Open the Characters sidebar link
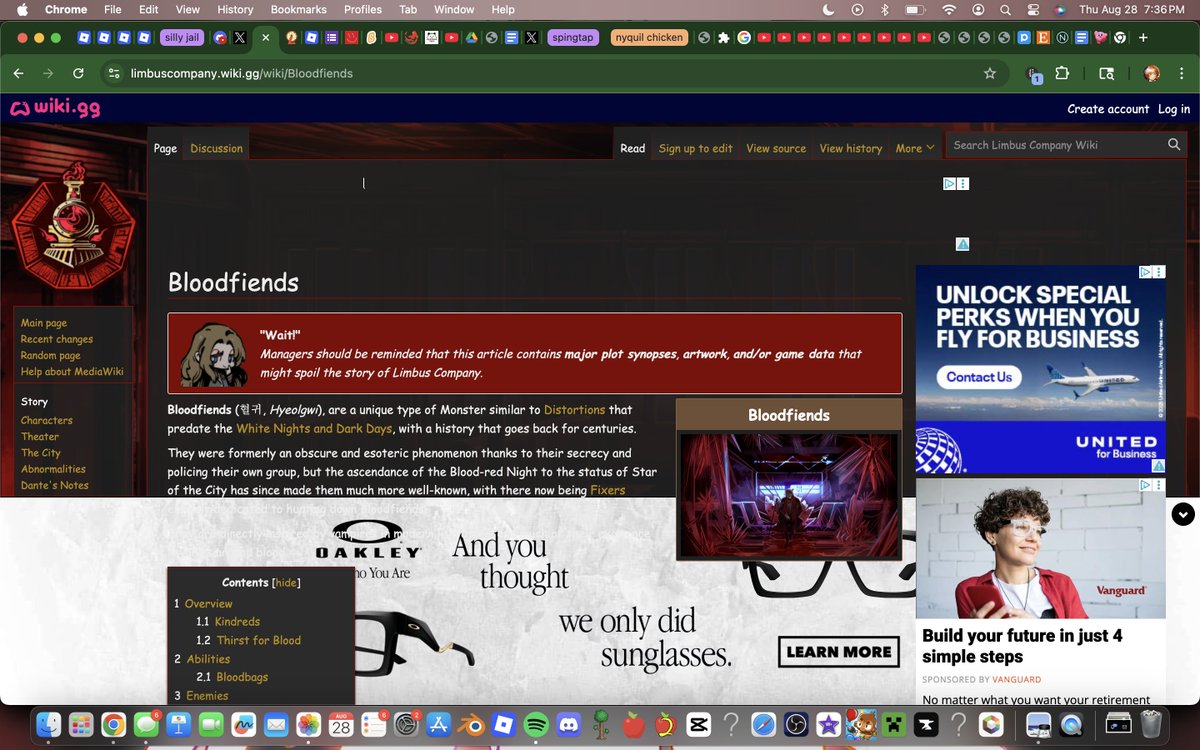 tap(47, 420)
